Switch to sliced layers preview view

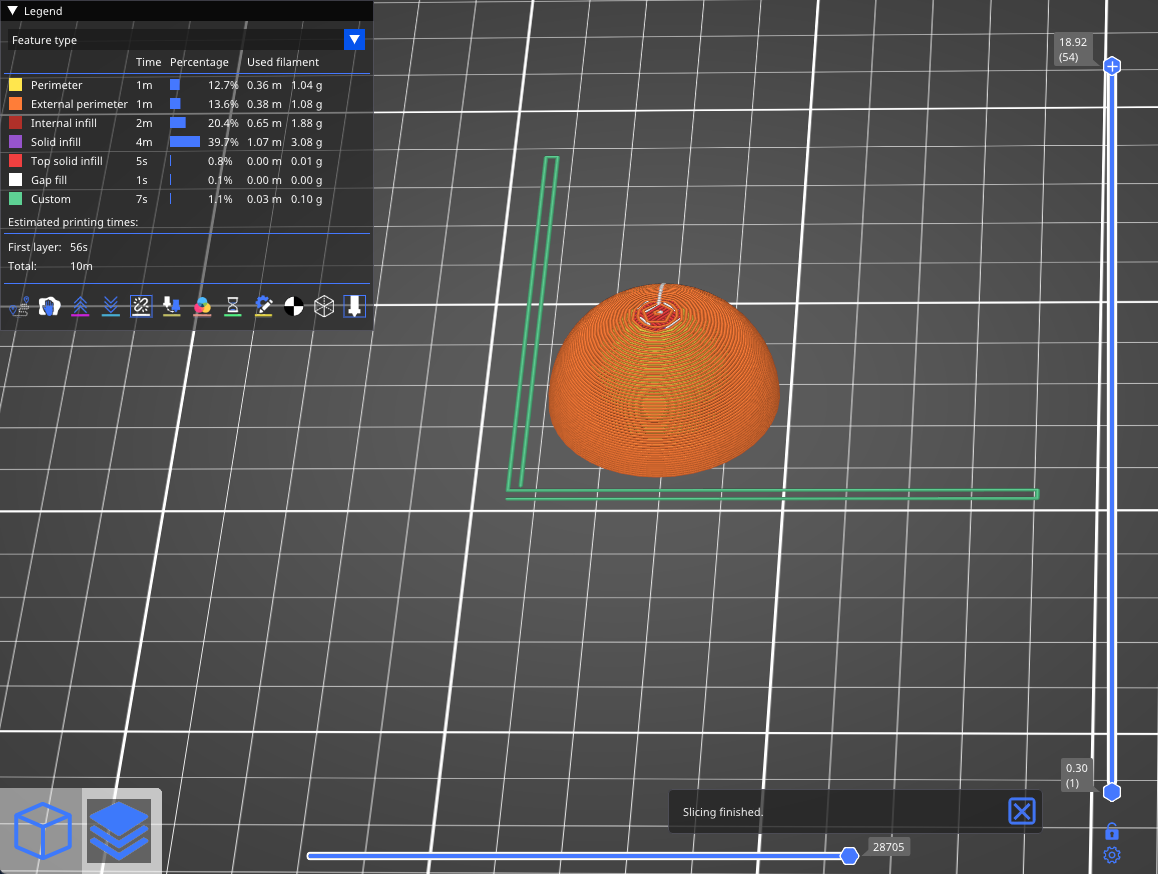click(x=119, y=831)
